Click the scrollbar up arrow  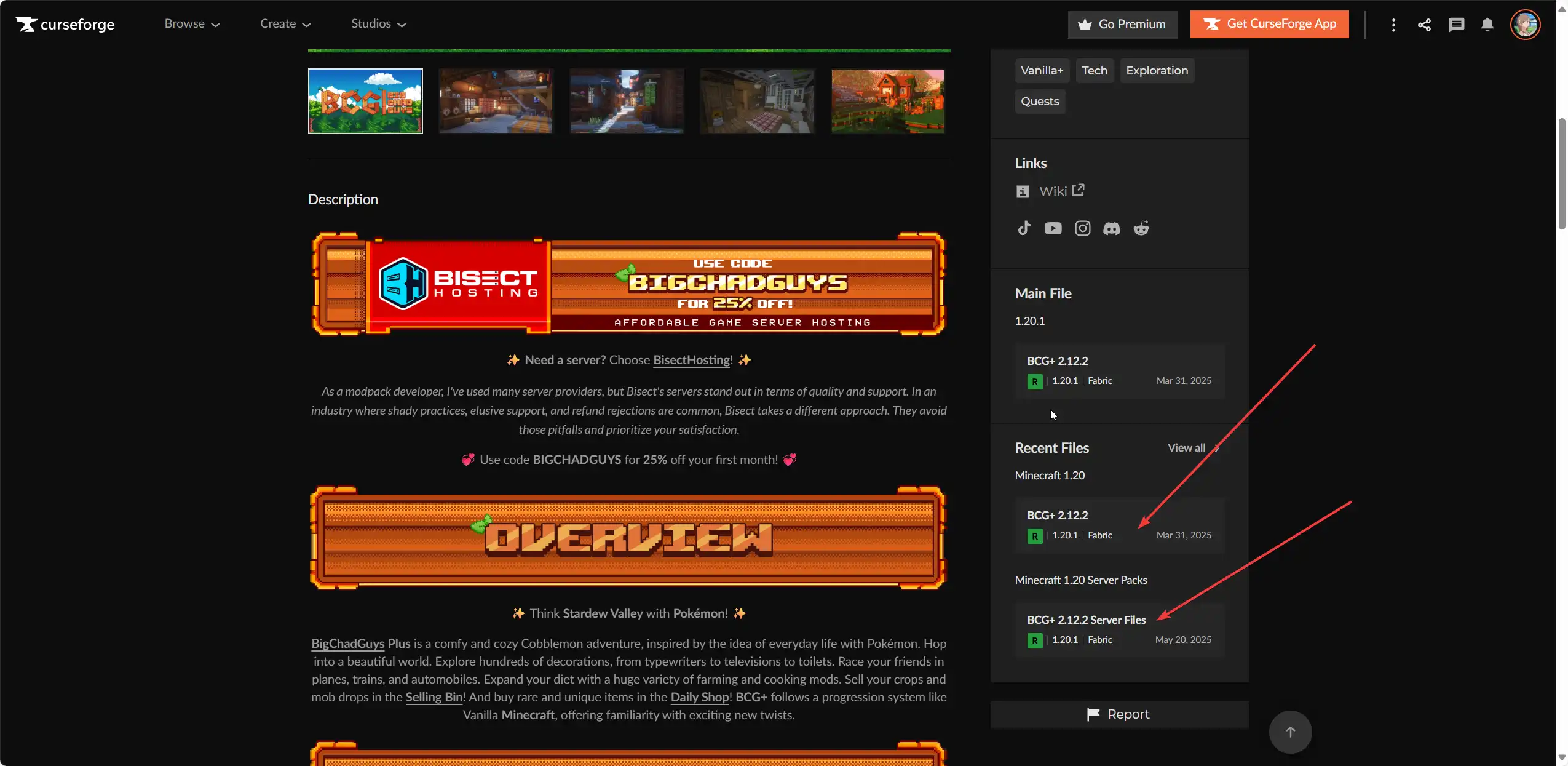click(x=1562, y=9)
